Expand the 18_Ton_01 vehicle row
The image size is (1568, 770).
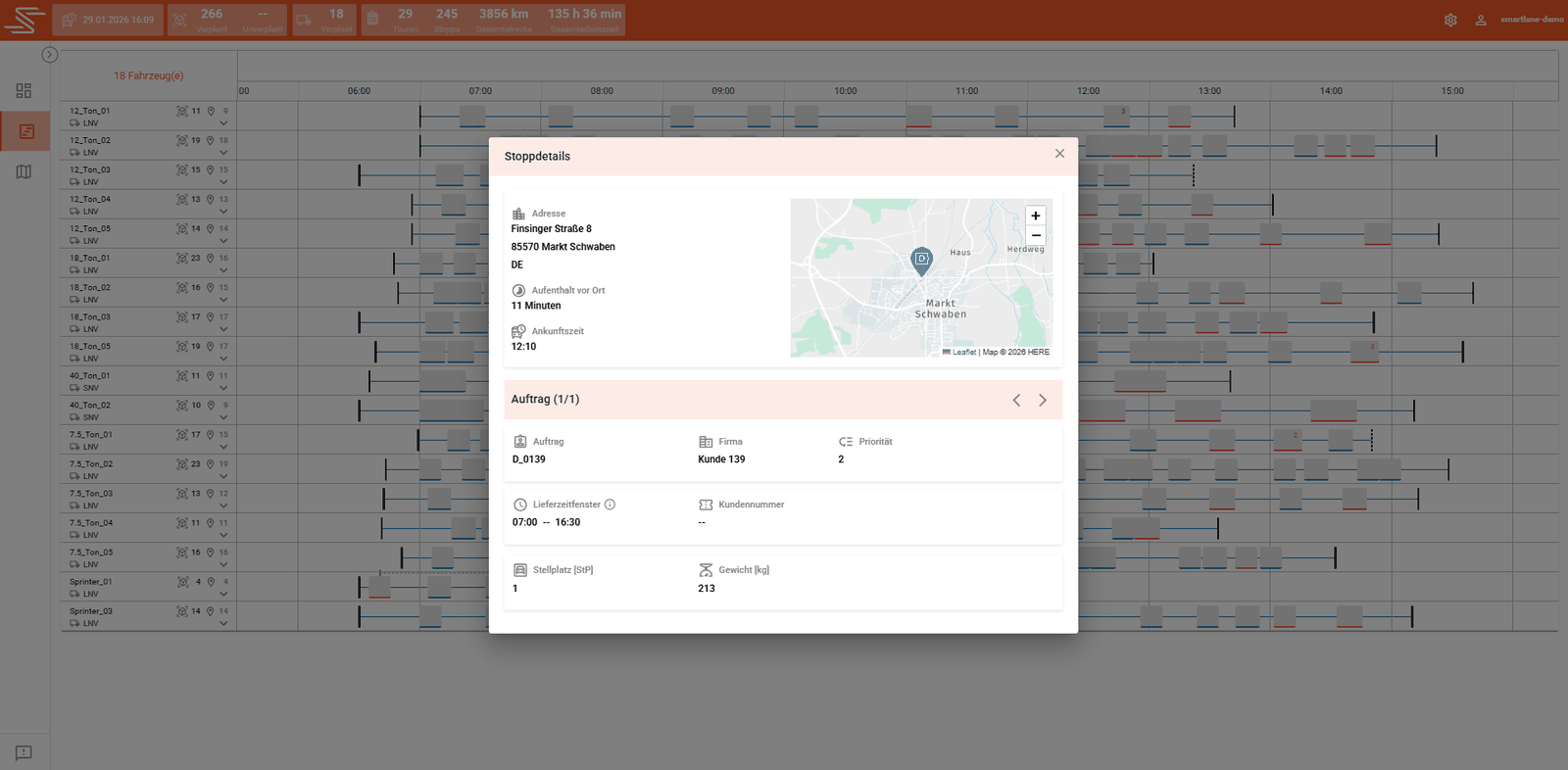coord(223,270)
